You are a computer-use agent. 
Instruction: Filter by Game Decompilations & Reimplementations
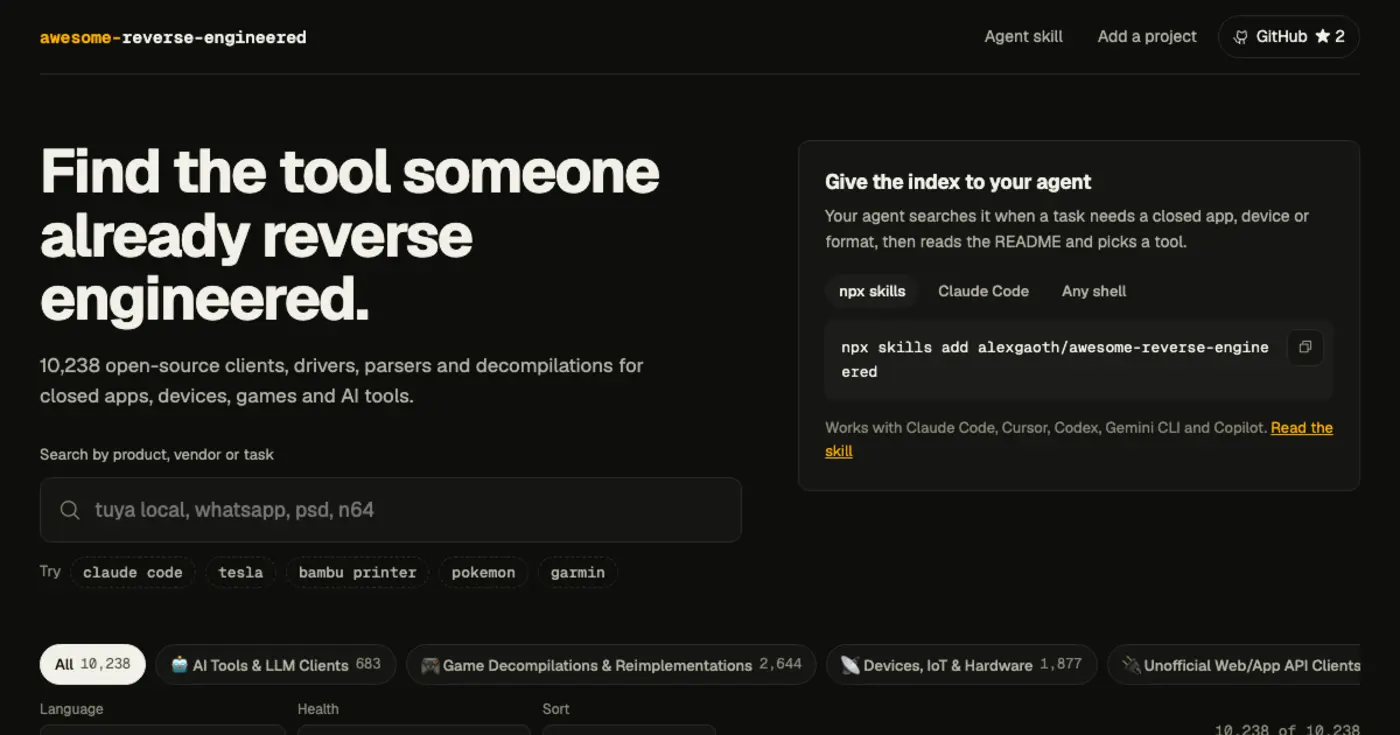point(611,665)
